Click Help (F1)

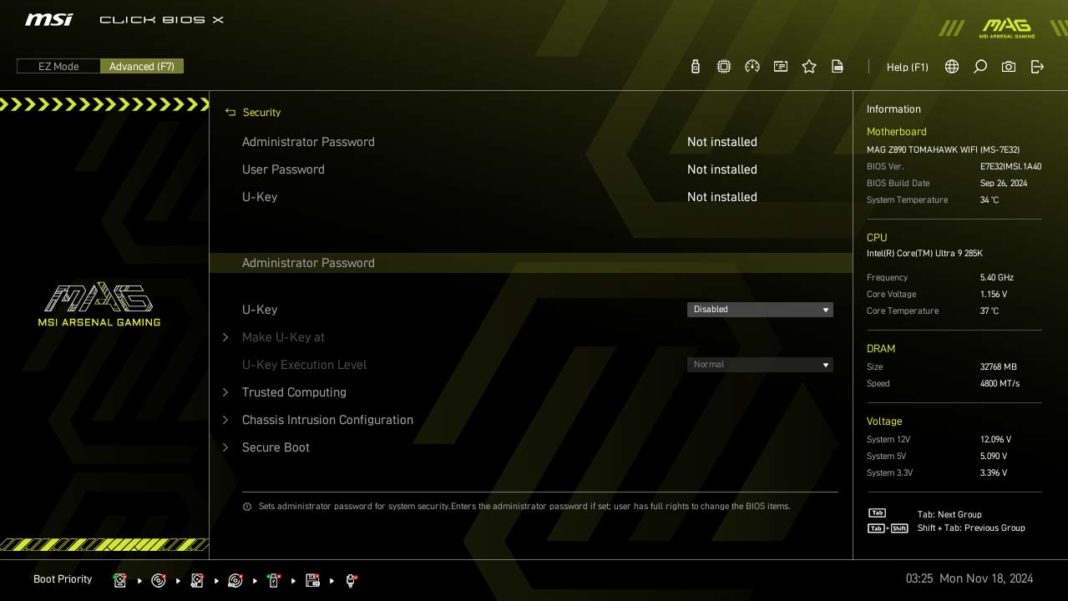click(x=907, y=67)
